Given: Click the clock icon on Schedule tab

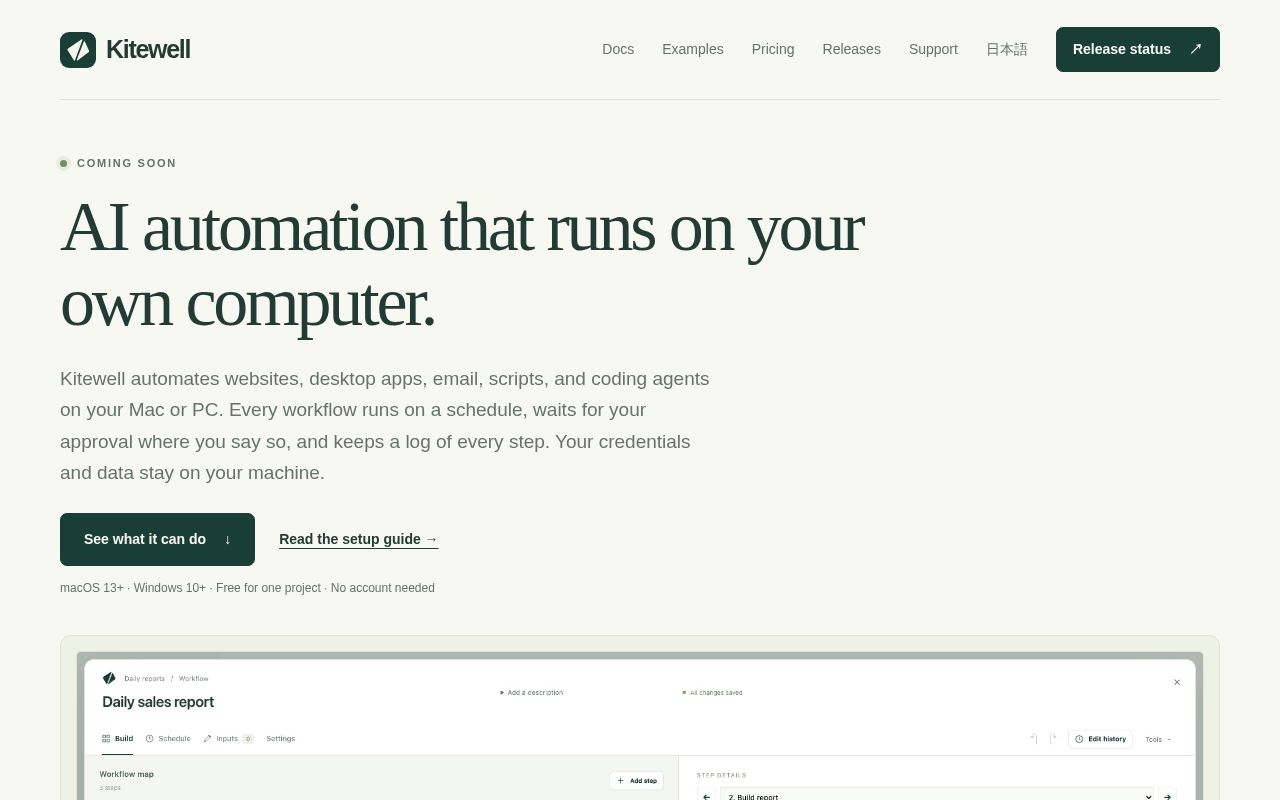Looking at the screenshot, I should point(150,739).
